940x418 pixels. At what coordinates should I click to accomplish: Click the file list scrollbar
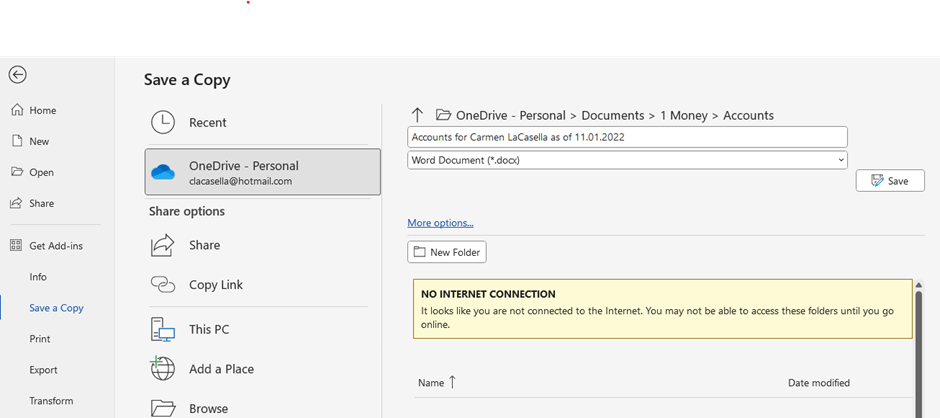[x=918, y=354]
